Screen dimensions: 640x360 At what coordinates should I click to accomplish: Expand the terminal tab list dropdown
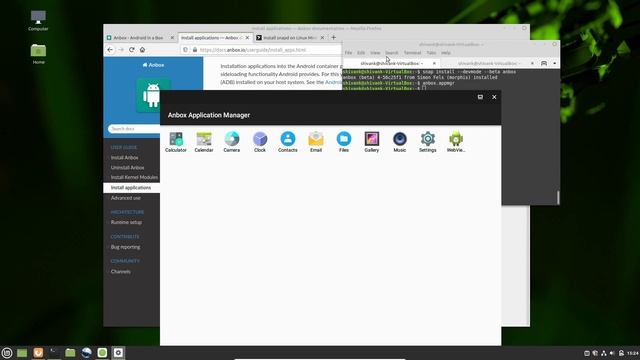click(x=554, y=63)
